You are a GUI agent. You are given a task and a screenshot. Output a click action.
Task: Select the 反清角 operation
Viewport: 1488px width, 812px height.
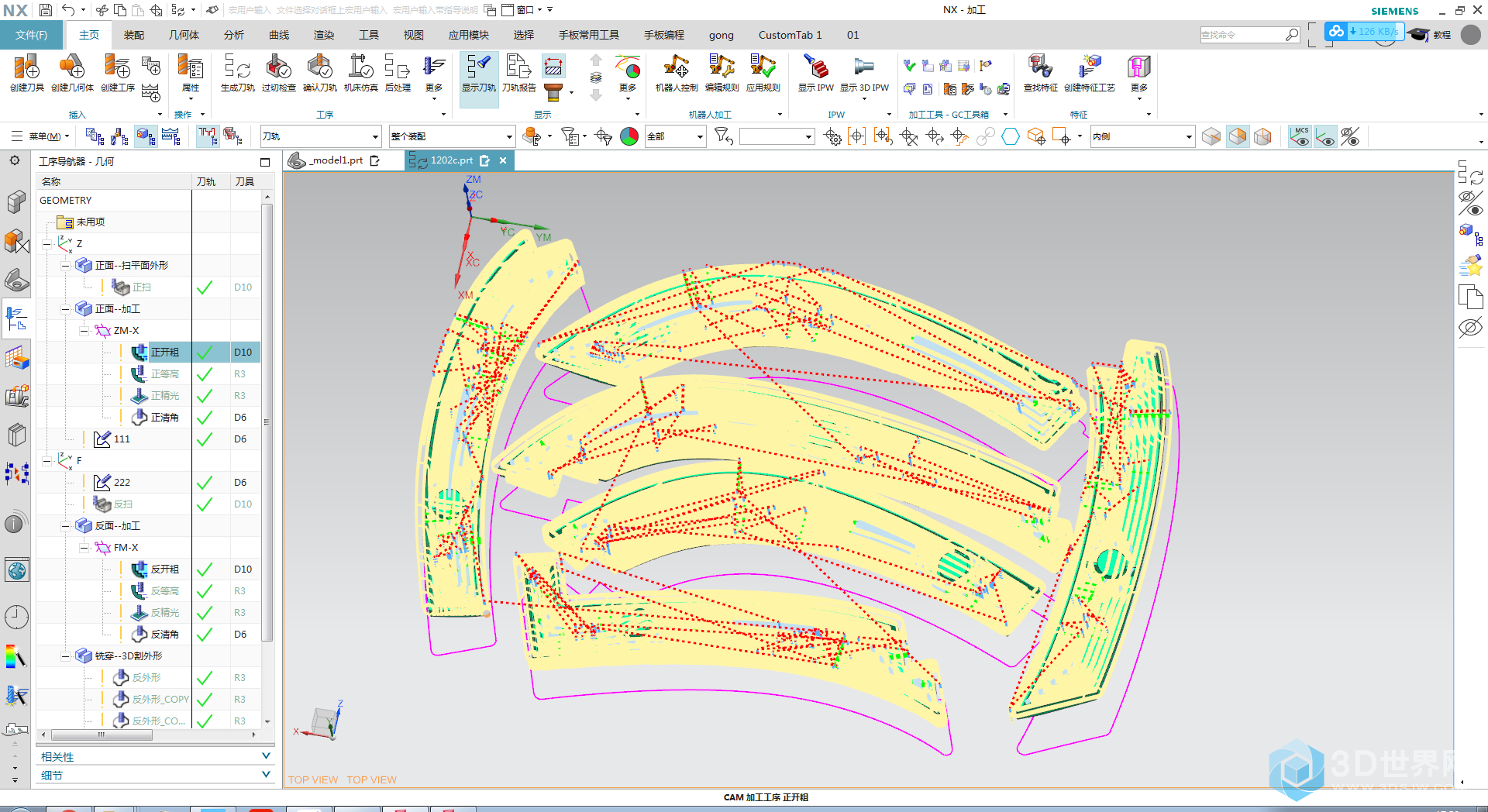pos(164,635)
